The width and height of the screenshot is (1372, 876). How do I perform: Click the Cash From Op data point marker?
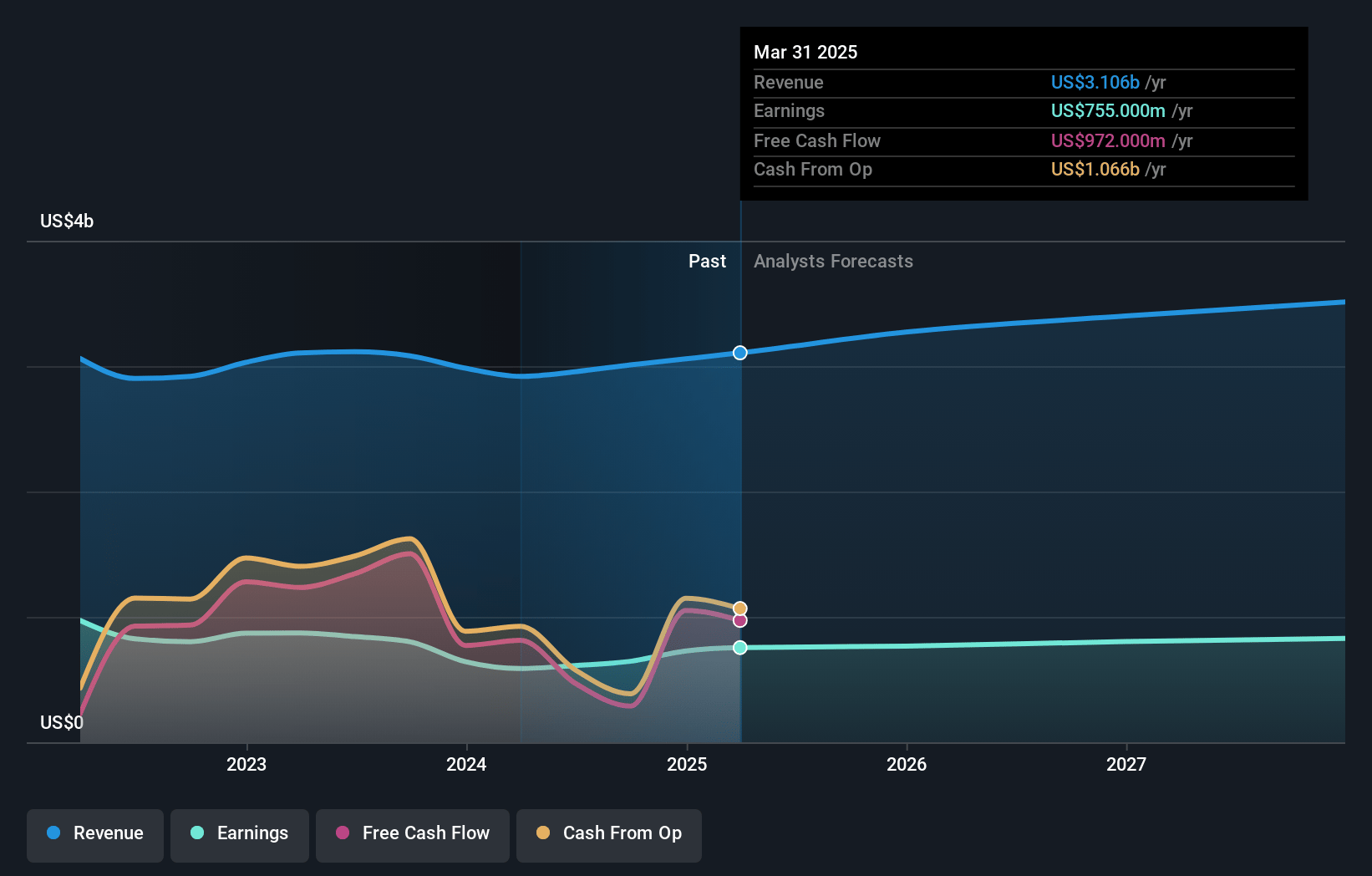(740, 609)
